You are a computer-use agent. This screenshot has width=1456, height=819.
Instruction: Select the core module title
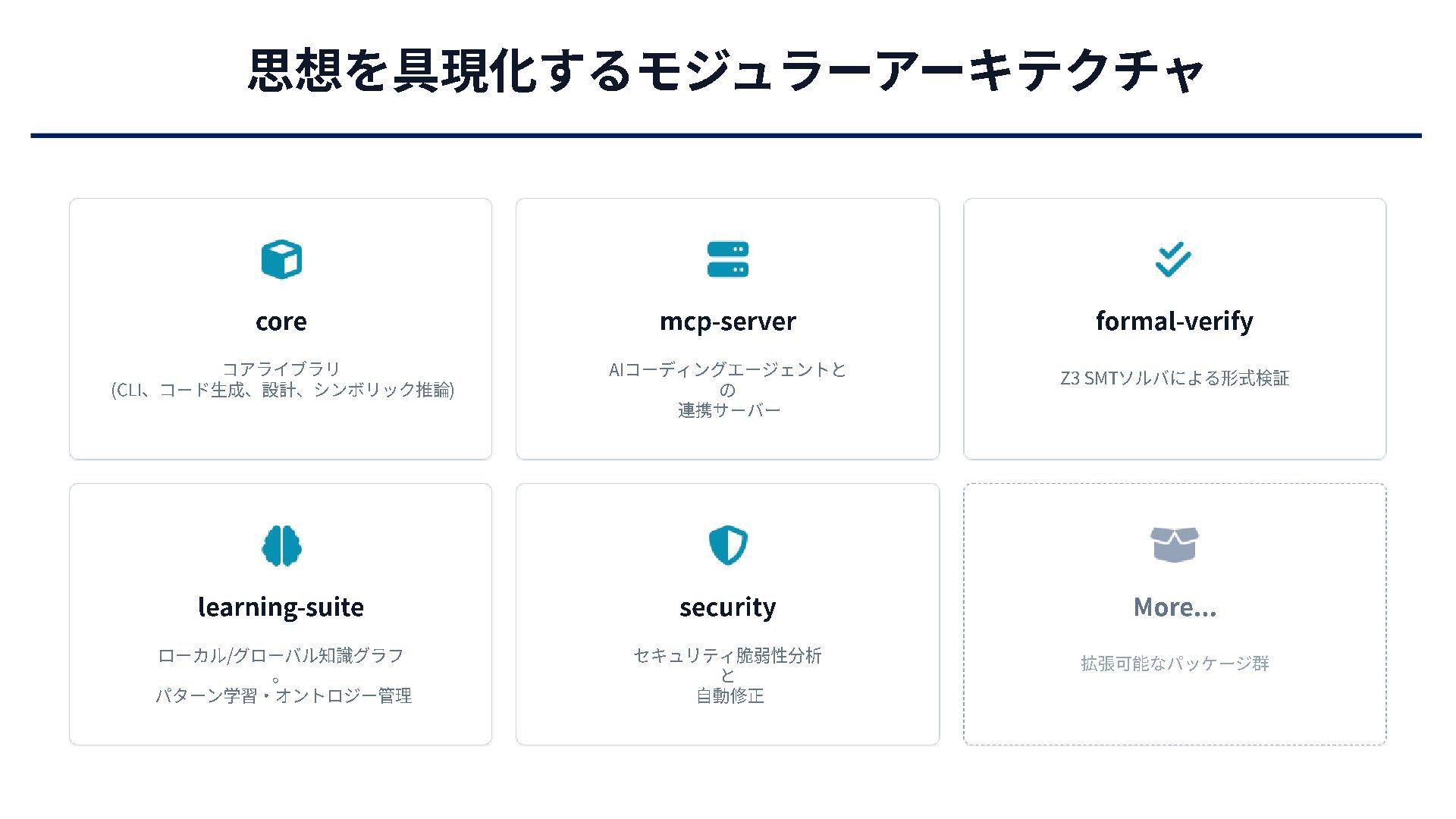pyautogui.click(x=281, y=322)
